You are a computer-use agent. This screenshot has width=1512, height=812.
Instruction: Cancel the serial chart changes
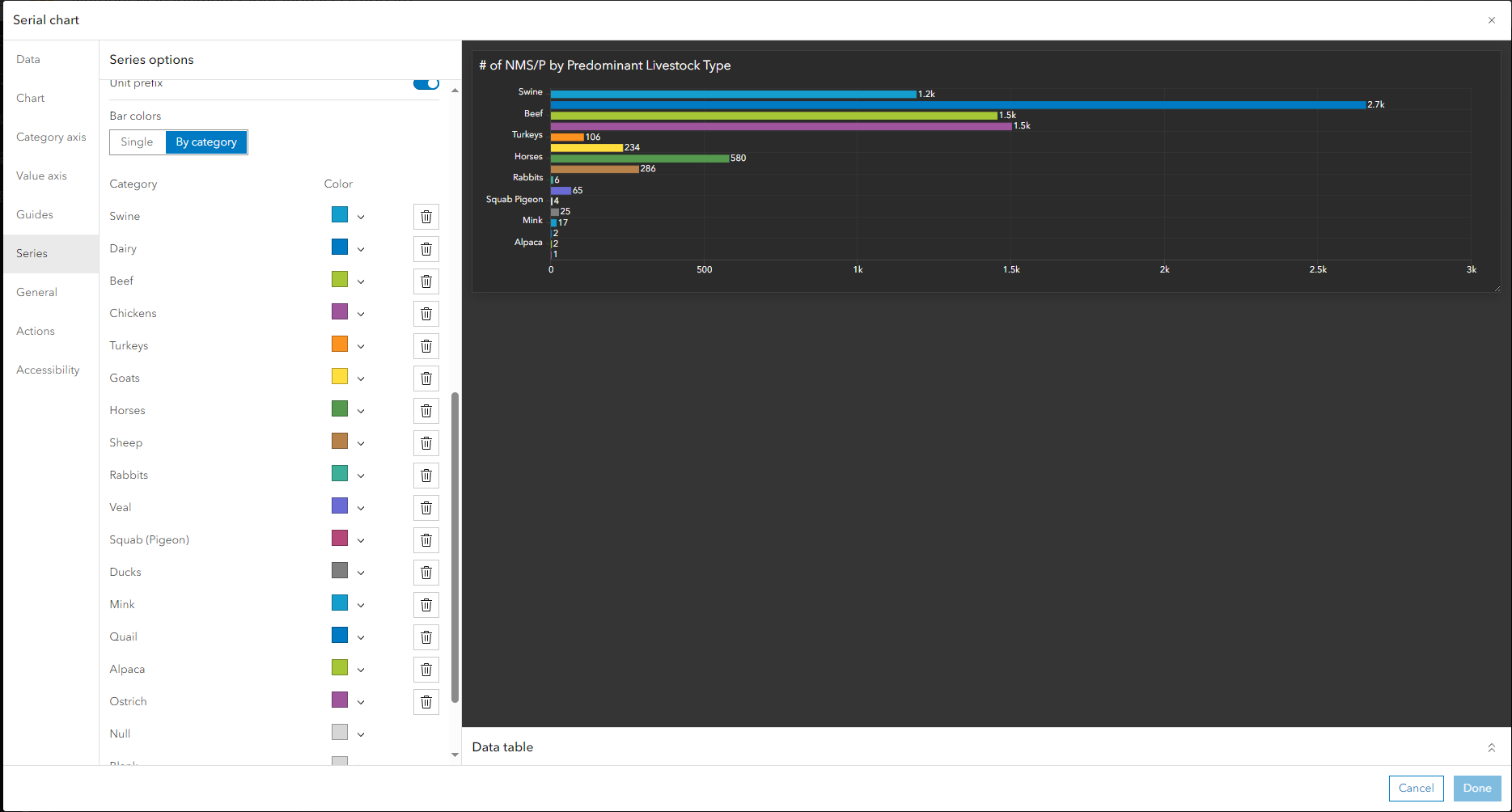pyautogui.click(x=1416, y=788)
